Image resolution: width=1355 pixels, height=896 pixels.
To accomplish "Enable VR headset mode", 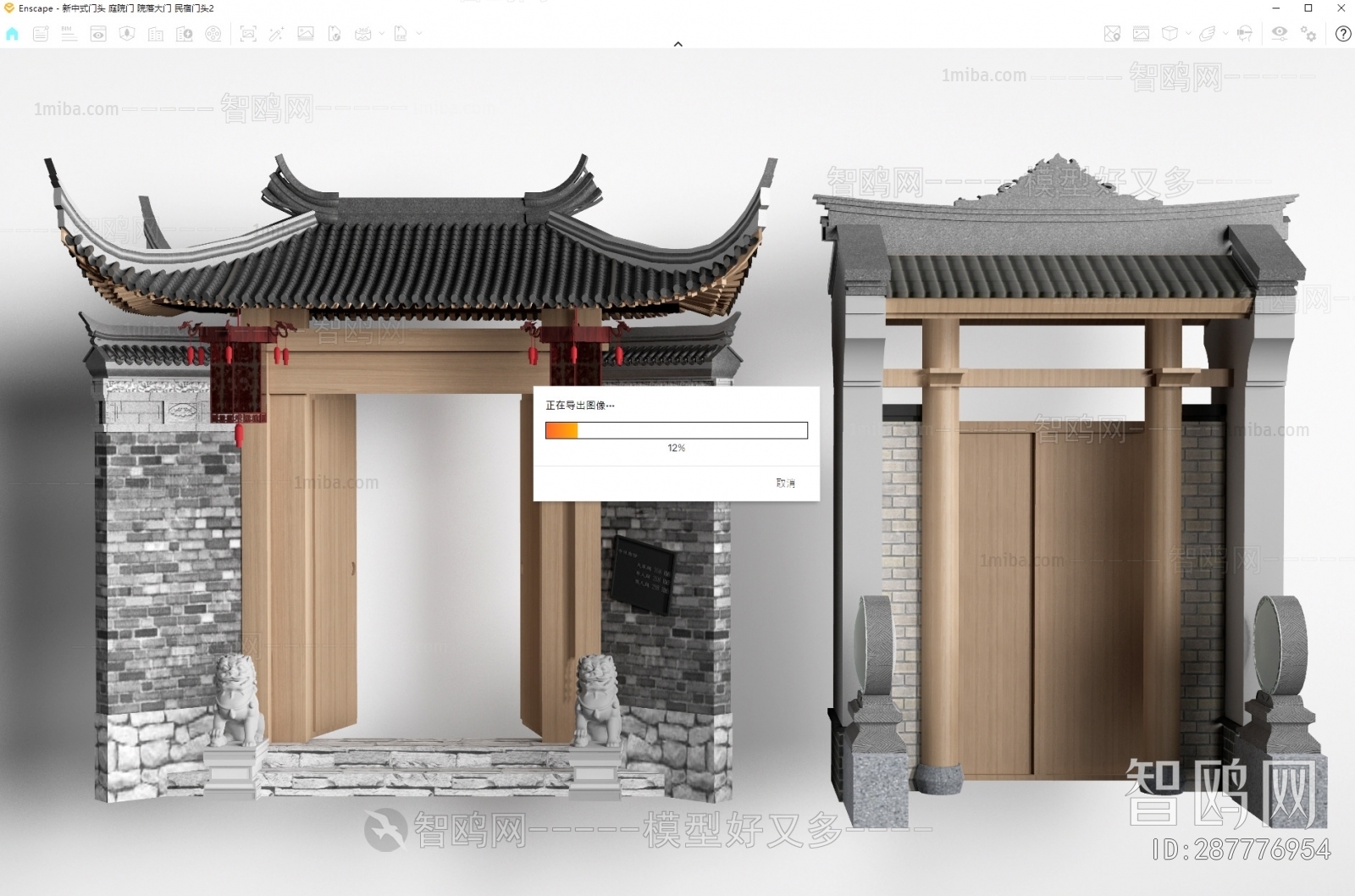I will tap(1245, 34).
